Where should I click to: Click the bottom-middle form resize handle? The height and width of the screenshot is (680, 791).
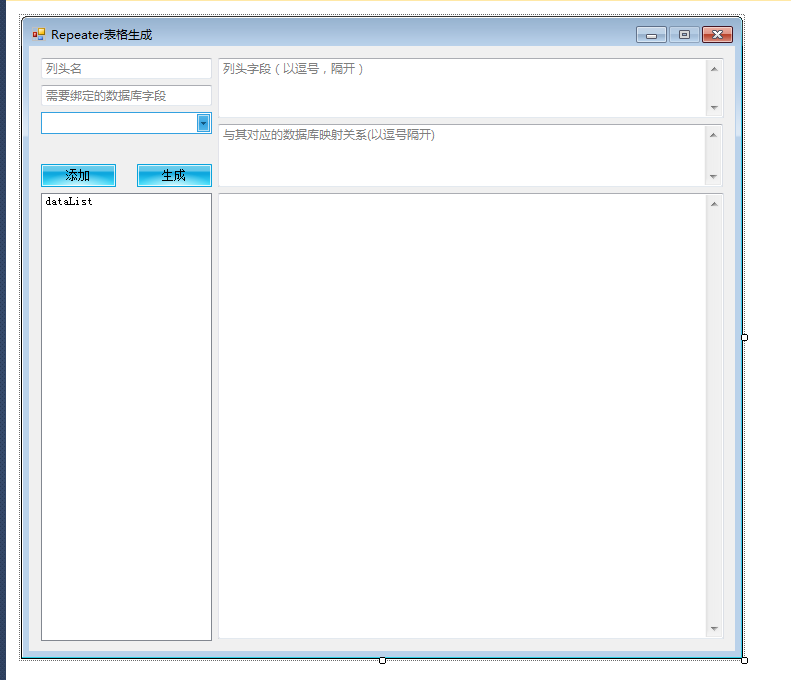(382, 660)
